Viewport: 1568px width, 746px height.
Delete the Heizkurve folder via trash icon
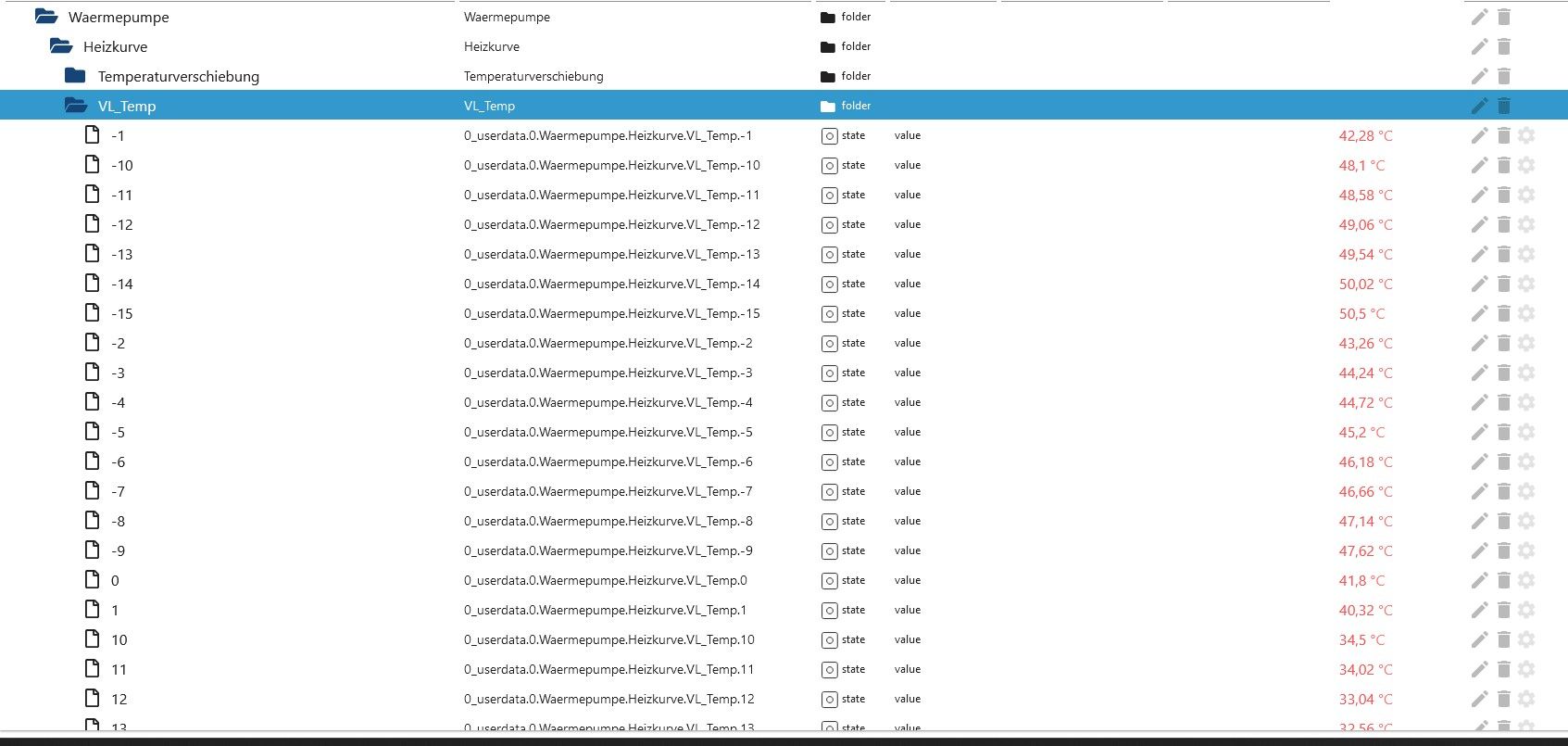pos(1504,46)
